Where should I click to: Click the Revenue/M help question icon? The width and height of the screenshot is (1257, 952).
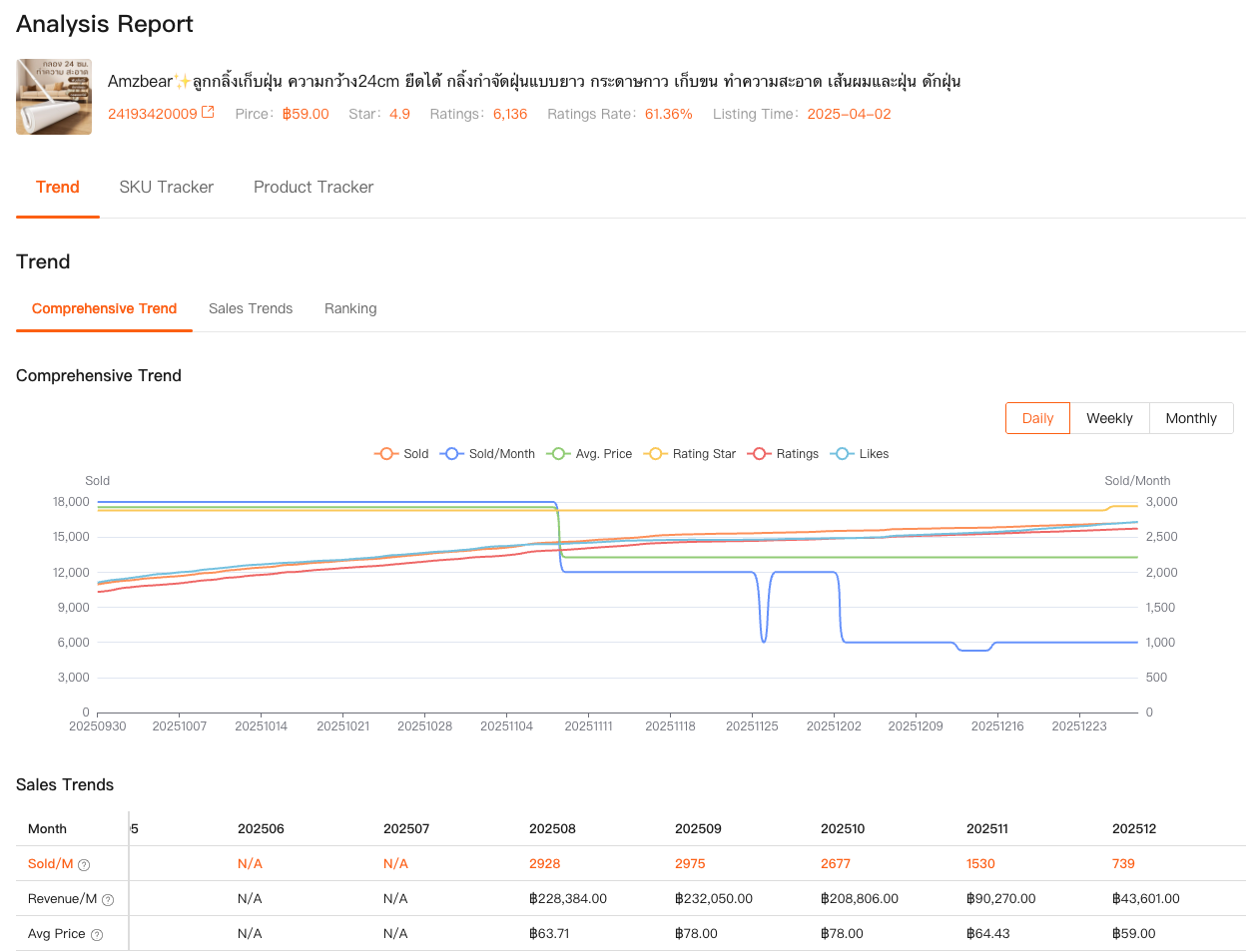108,900
